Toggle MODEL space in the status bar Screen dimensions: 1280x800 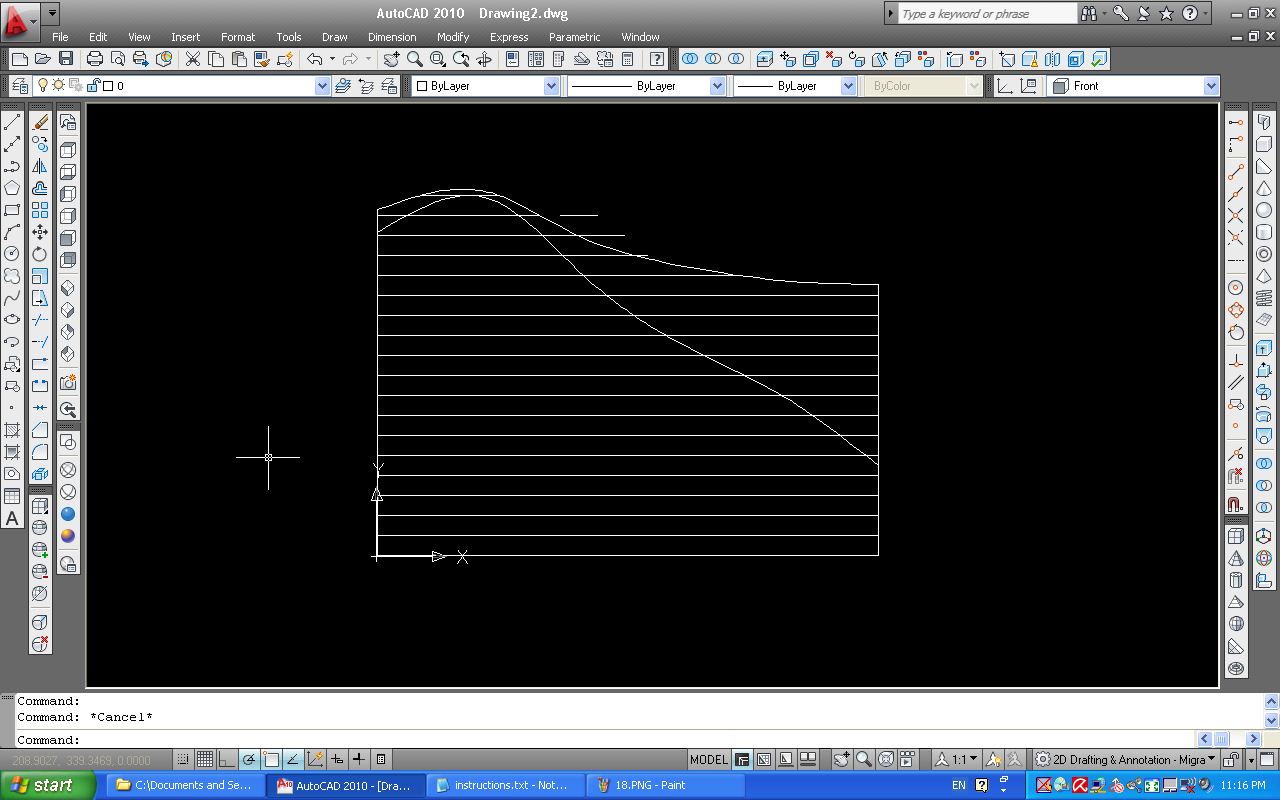point(708,759)
